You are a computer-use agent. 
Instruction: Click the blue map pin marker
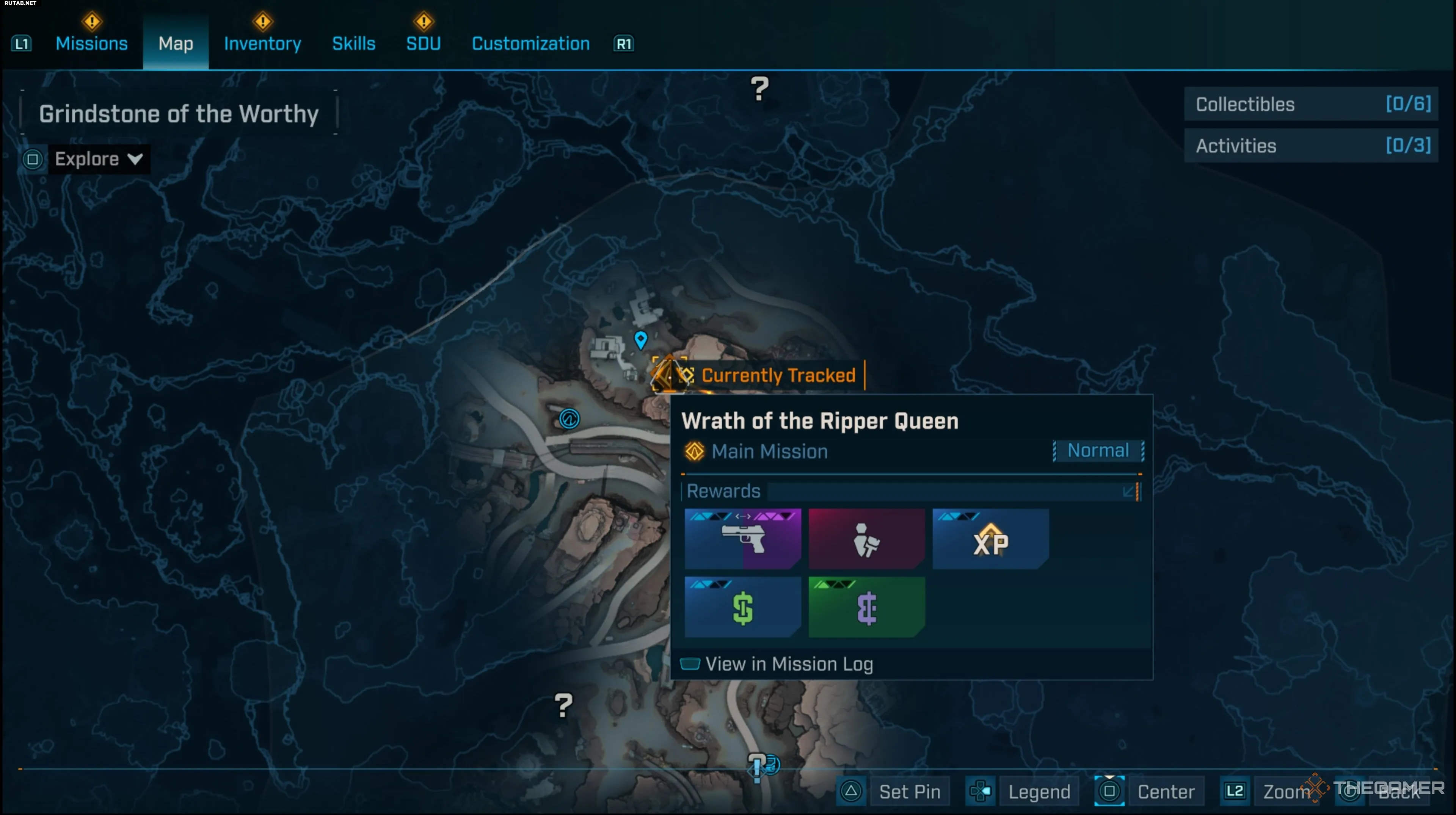tap(640, 340)
